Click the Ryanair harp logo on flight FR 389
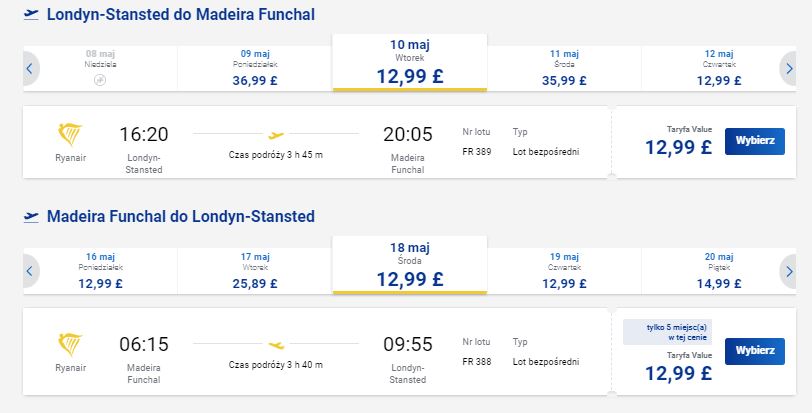812x413 pixels. pos(70,135)
